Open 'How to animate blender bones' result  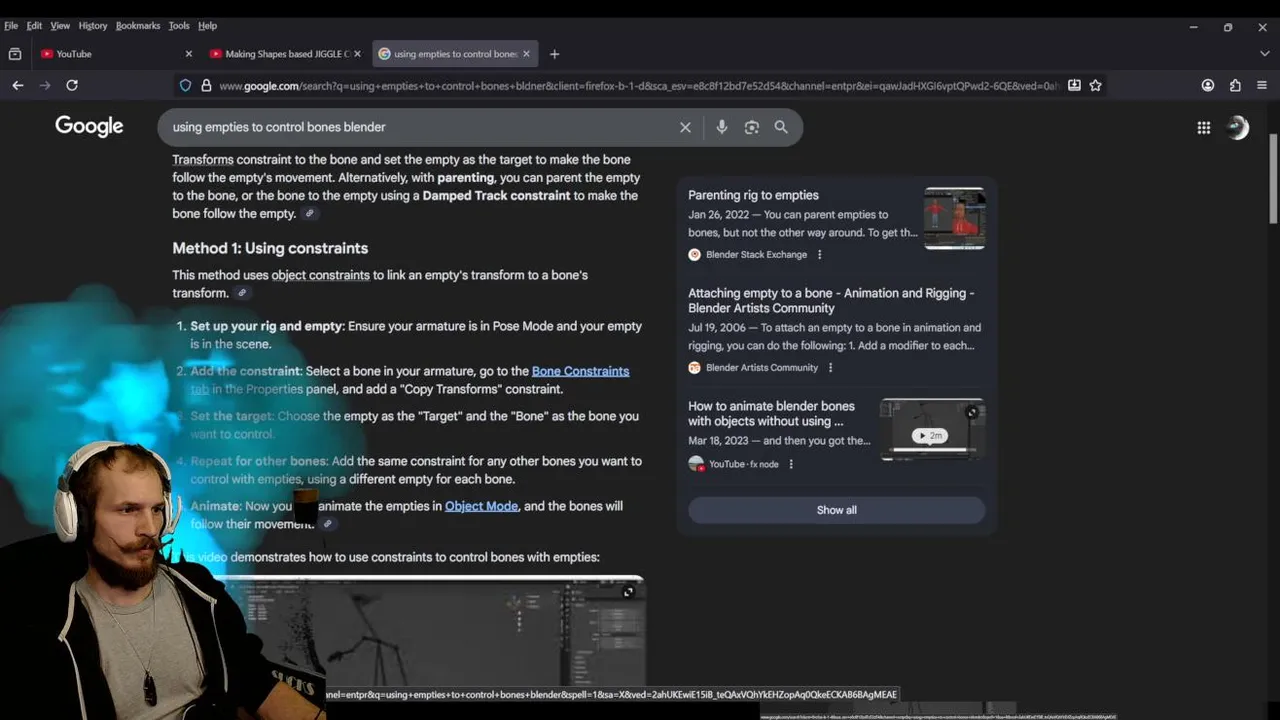pyautogui.click(x=771, y=414)
